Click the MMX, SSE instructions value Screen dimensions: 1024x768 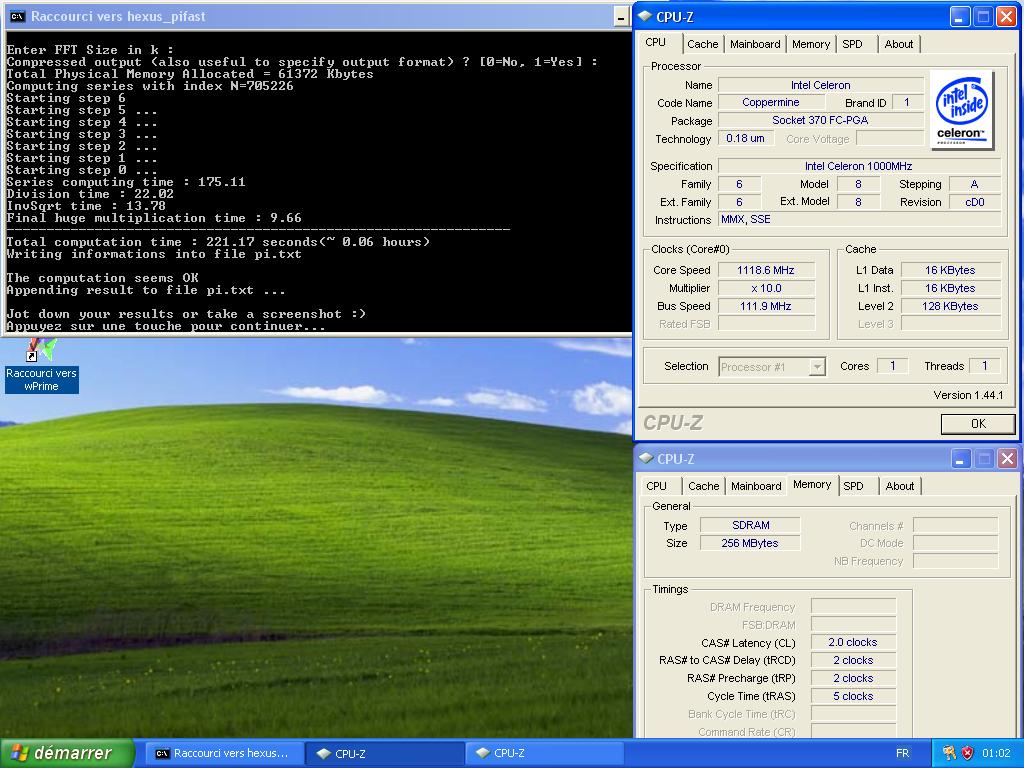[859, 219]
